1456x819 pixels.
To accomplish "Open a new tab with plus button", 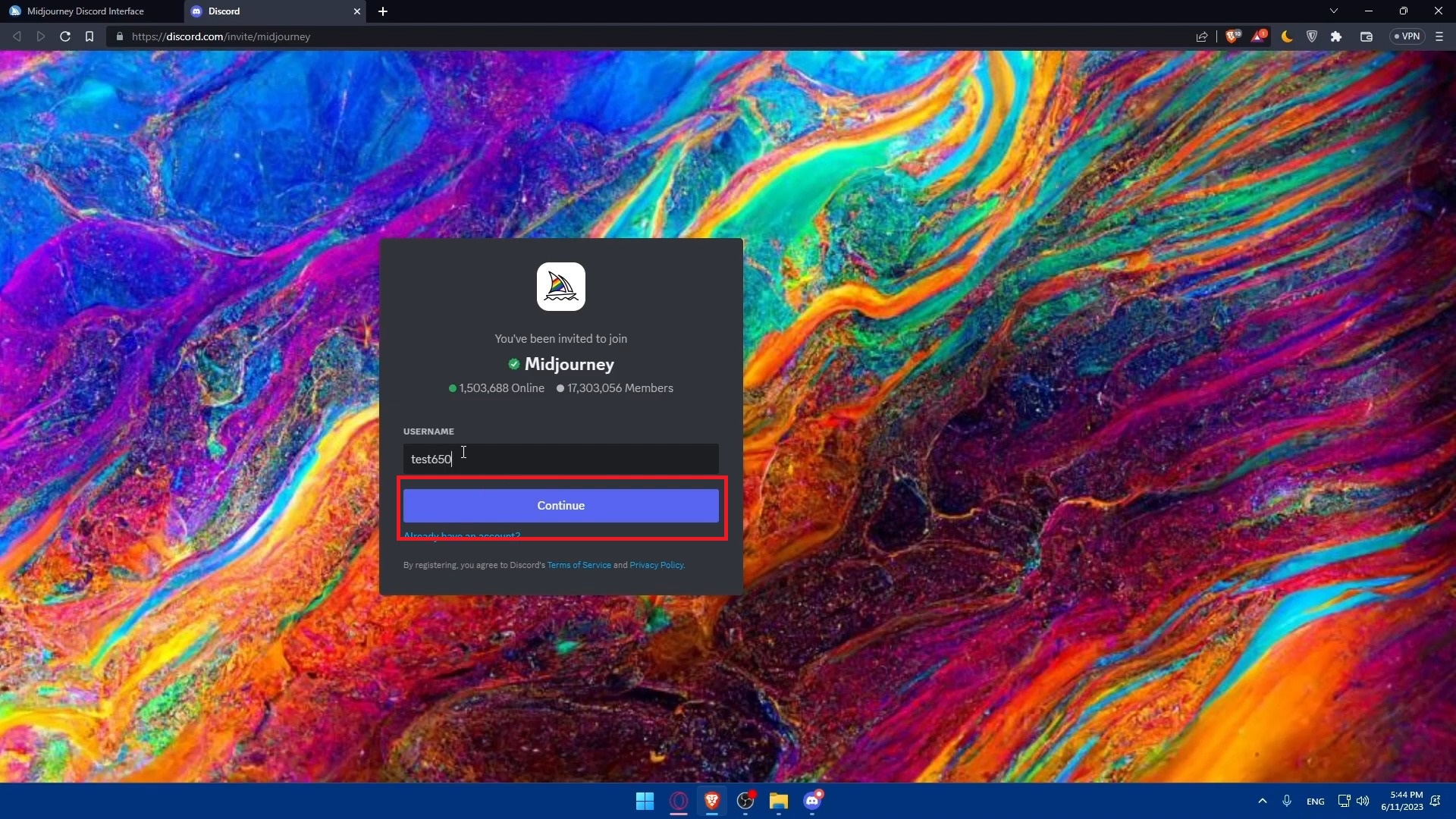I will coord(383,11).
